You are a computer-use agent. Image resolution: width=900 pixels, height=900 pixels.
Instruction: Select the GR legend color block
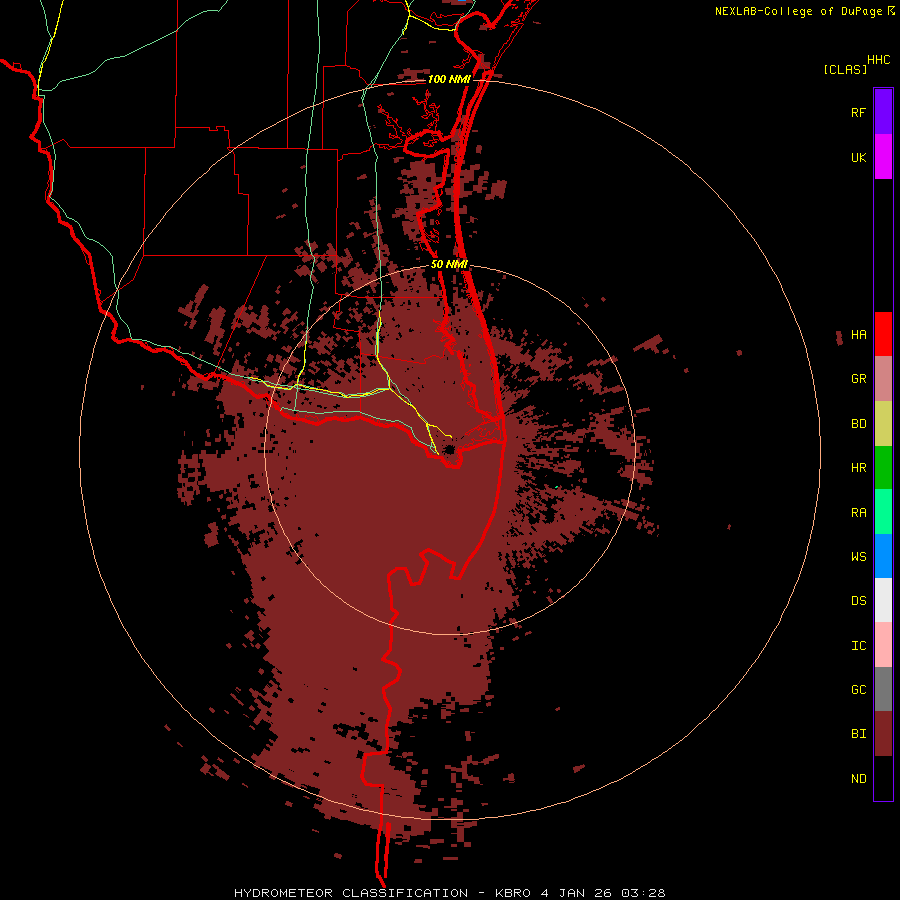point(883,379)
